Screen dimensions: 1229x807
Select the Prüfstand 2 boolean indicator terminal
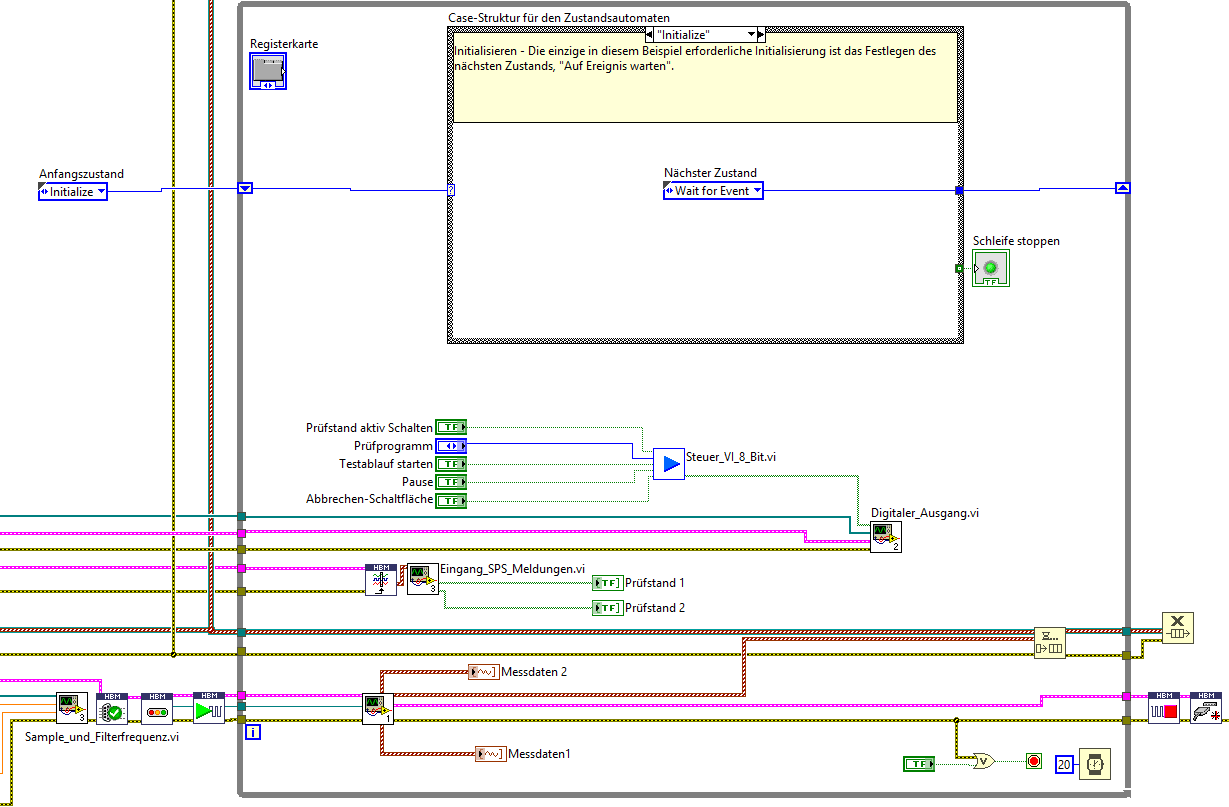tap(607, 608)
